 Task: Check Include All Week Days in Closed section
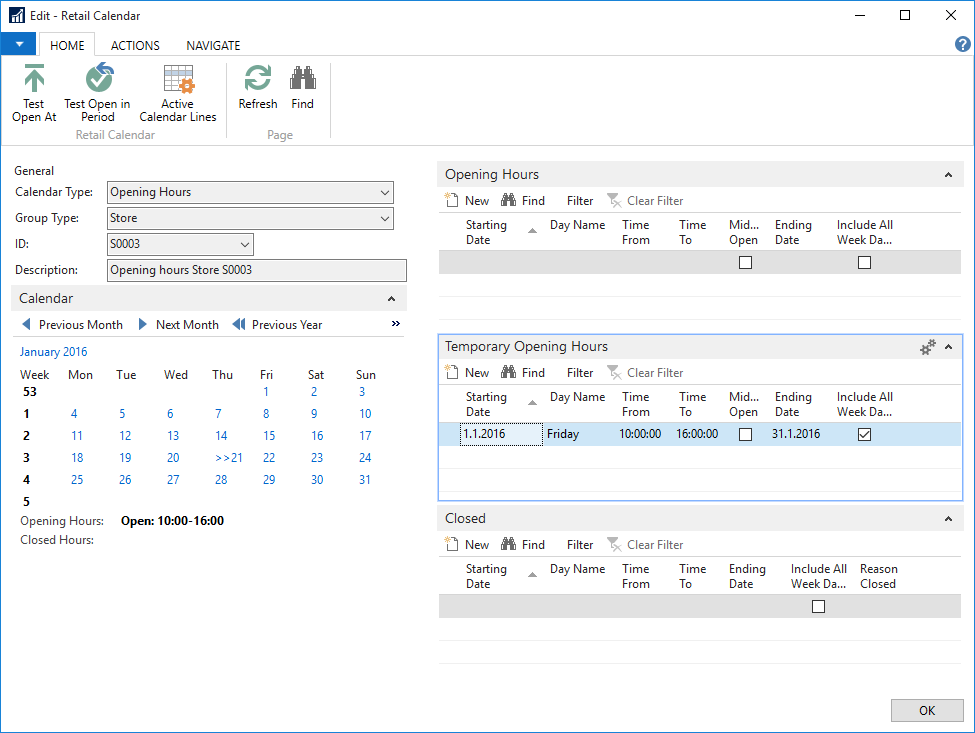[818, 607]
